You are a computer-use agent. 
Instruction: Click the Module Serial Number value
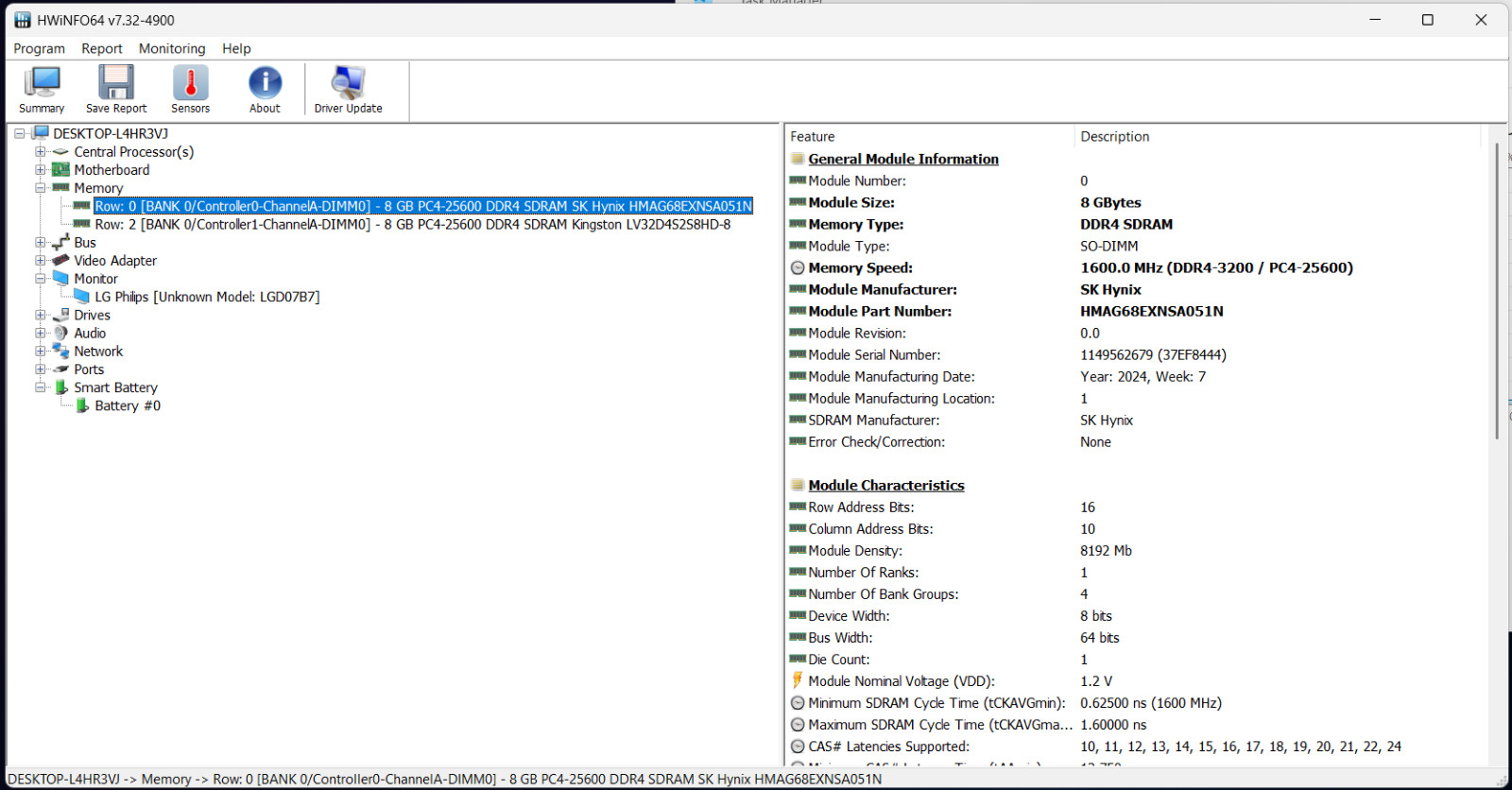click(x=1153, y=354)
